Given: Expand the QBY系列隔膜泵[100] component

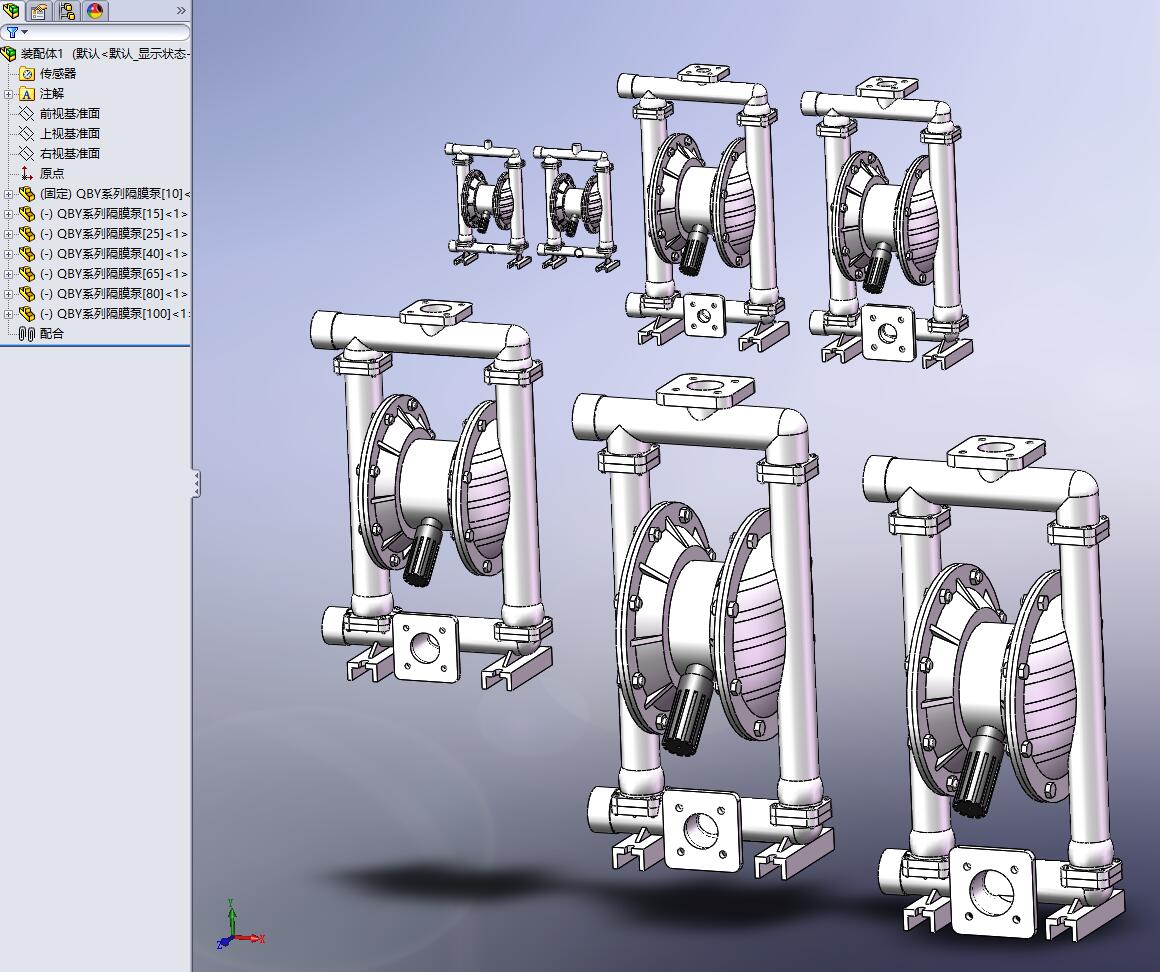Looking at the screenshot, I should click(8, 314).
